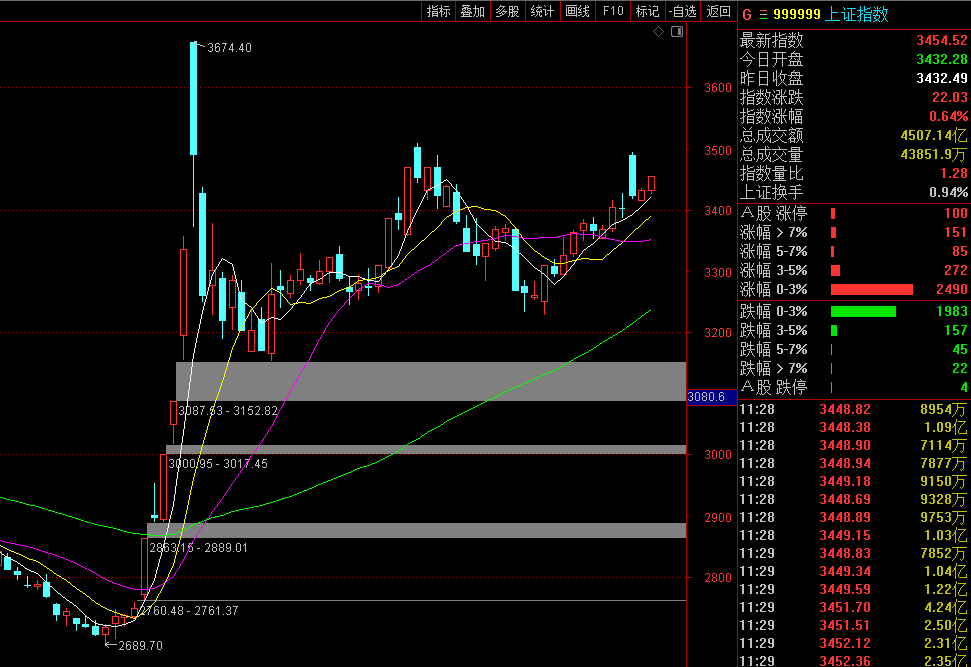Click the 跌幅 0-3% long green bar
Viewport: 971px width, 667px height.
pyautogui.click(x=863, y=312)
